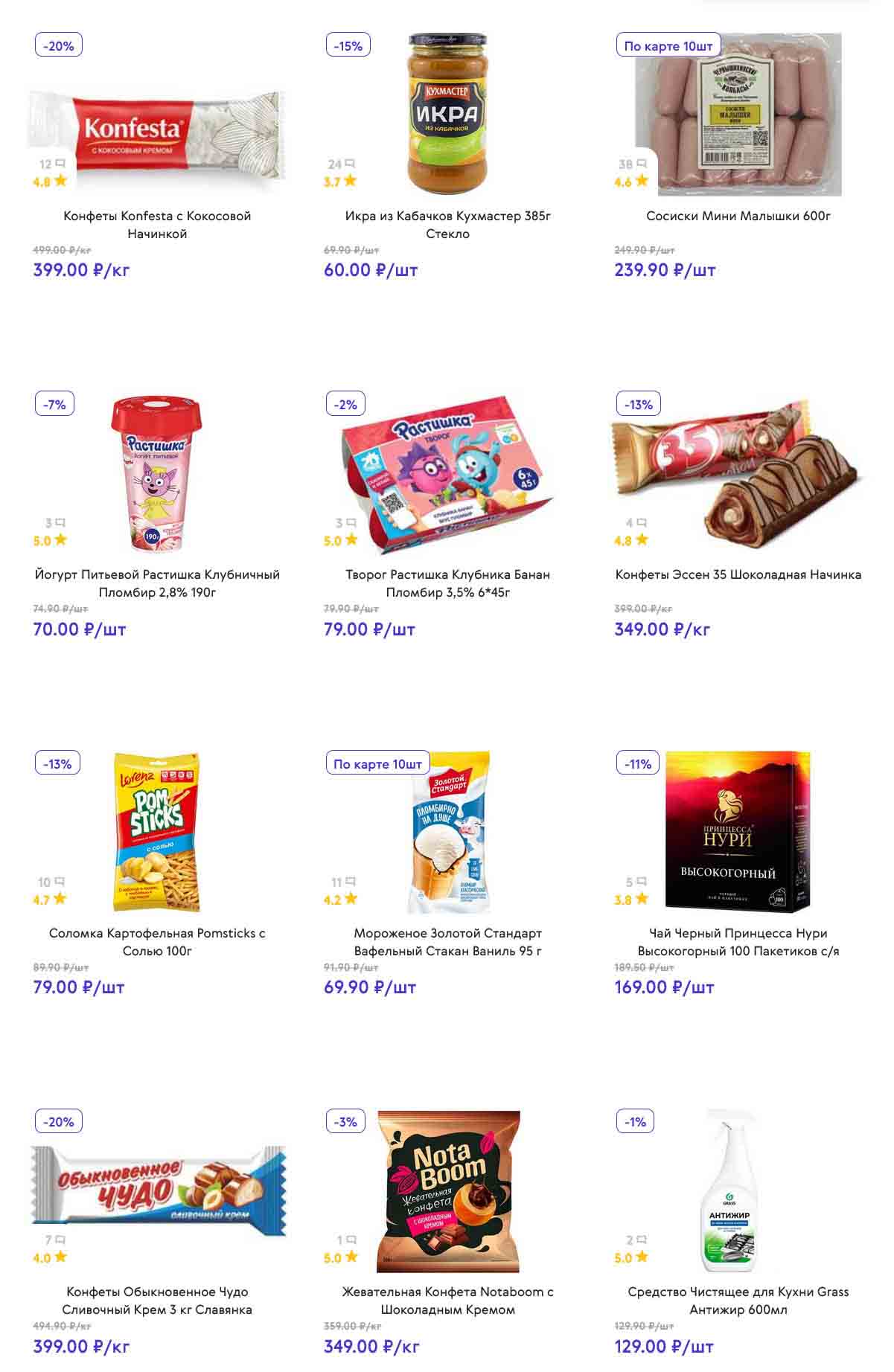Click the -20% discount badge on Konfesta

coord(59,45)
